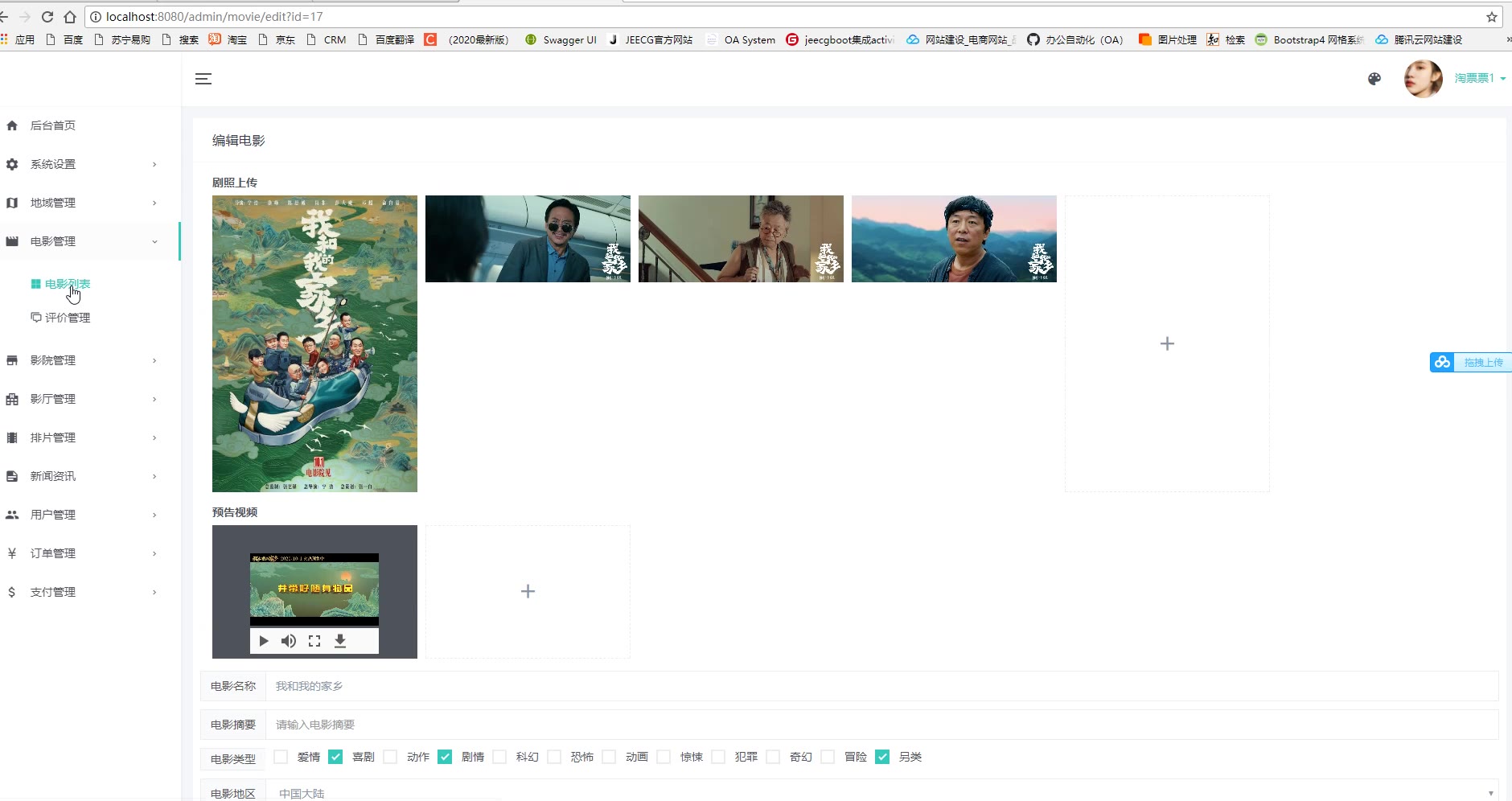Expand the 地域管理 menu chevron
This screenshot has width=1512, height=801.
coord(154,203)
